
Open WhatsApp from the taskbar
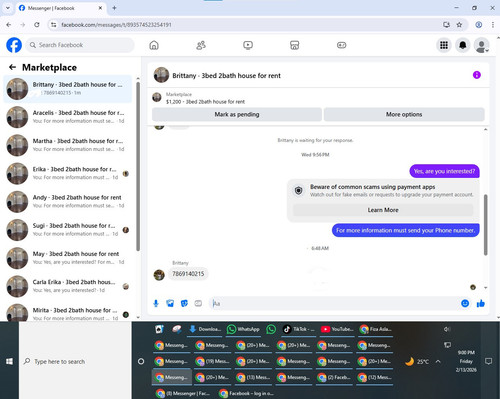[x=243, y=329]
